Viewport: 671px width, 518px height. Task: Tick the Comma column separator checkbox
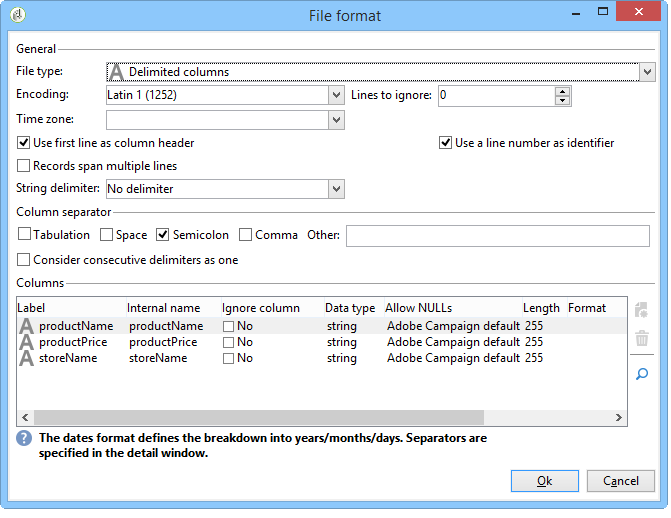coord(245,235)
